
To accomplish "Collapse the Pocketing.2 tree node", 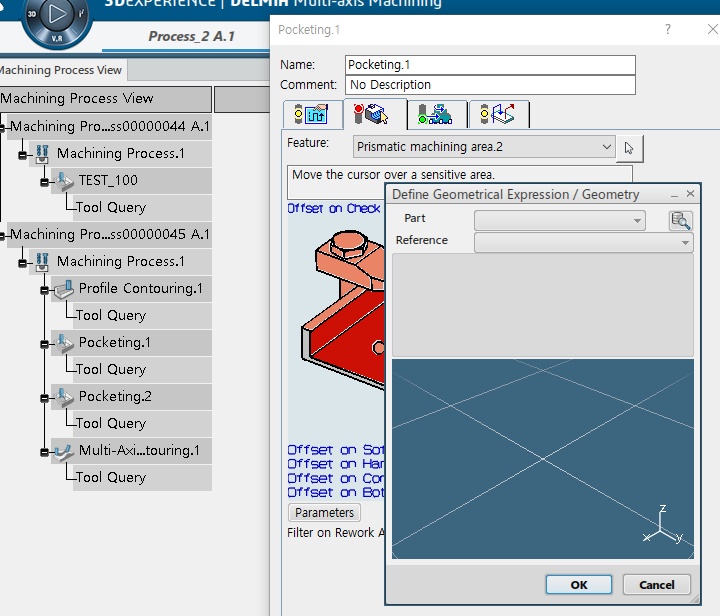I will 45,398.
